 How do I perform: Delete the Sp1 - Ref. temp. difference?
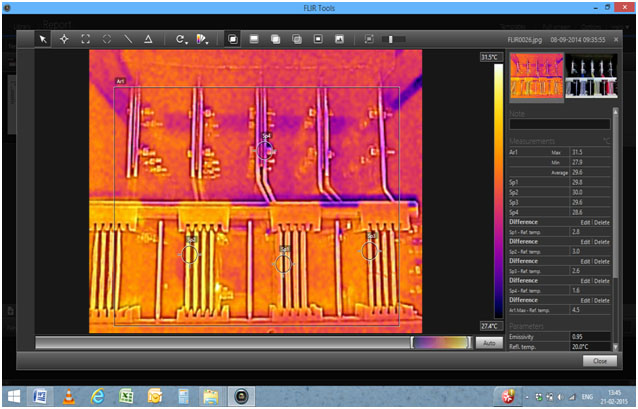click(x=602, y=222)
